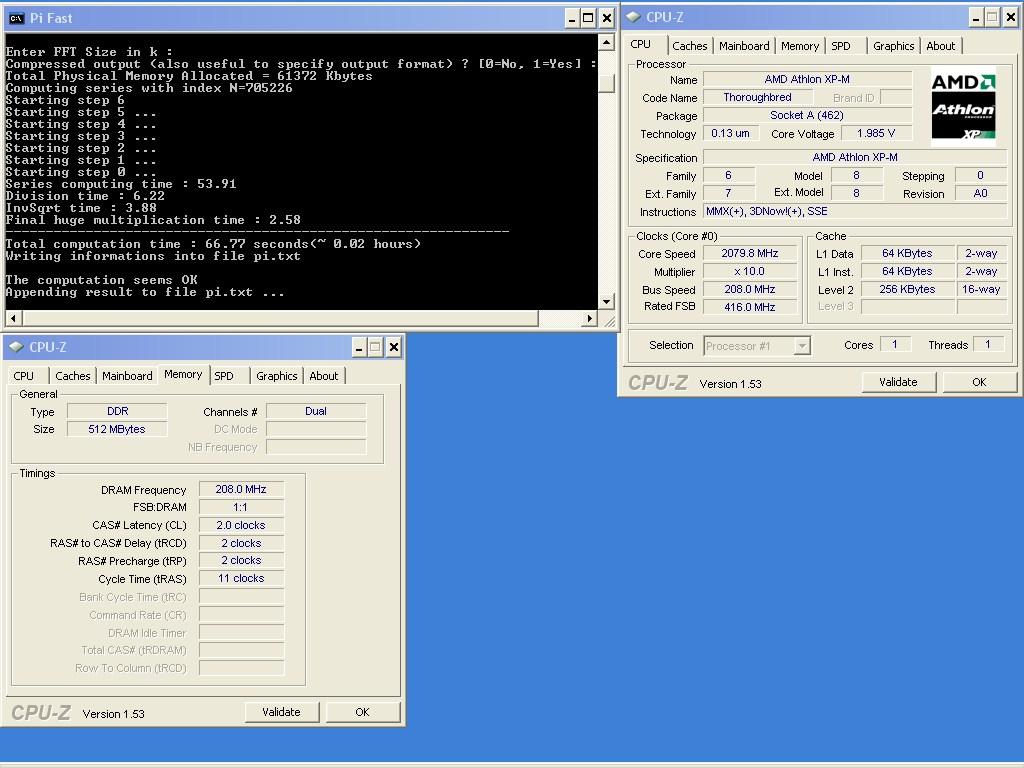This screenshot has width=1024, height=768.
Task: Click the memory Type value DDR
Action: 118,411
